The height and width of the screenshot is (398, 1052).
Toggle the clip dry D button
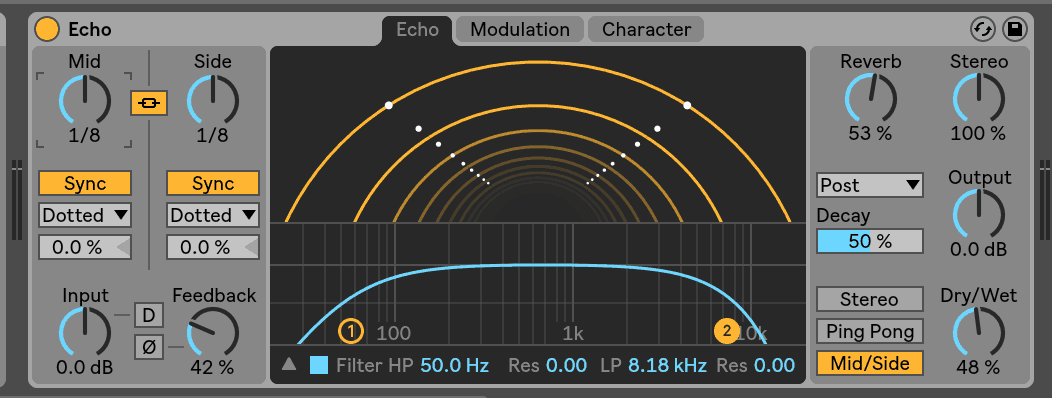coord(149,315)
